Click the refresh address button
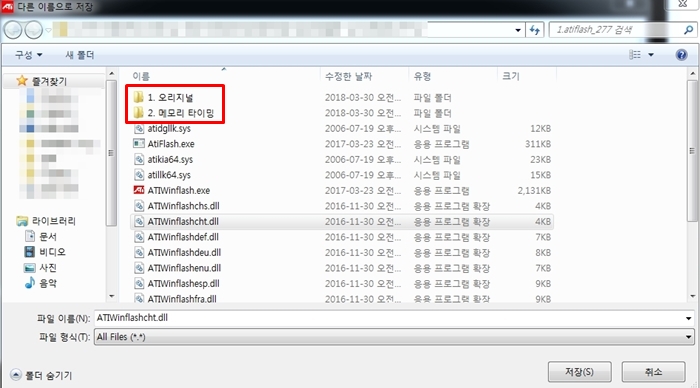 pos(534,30)
